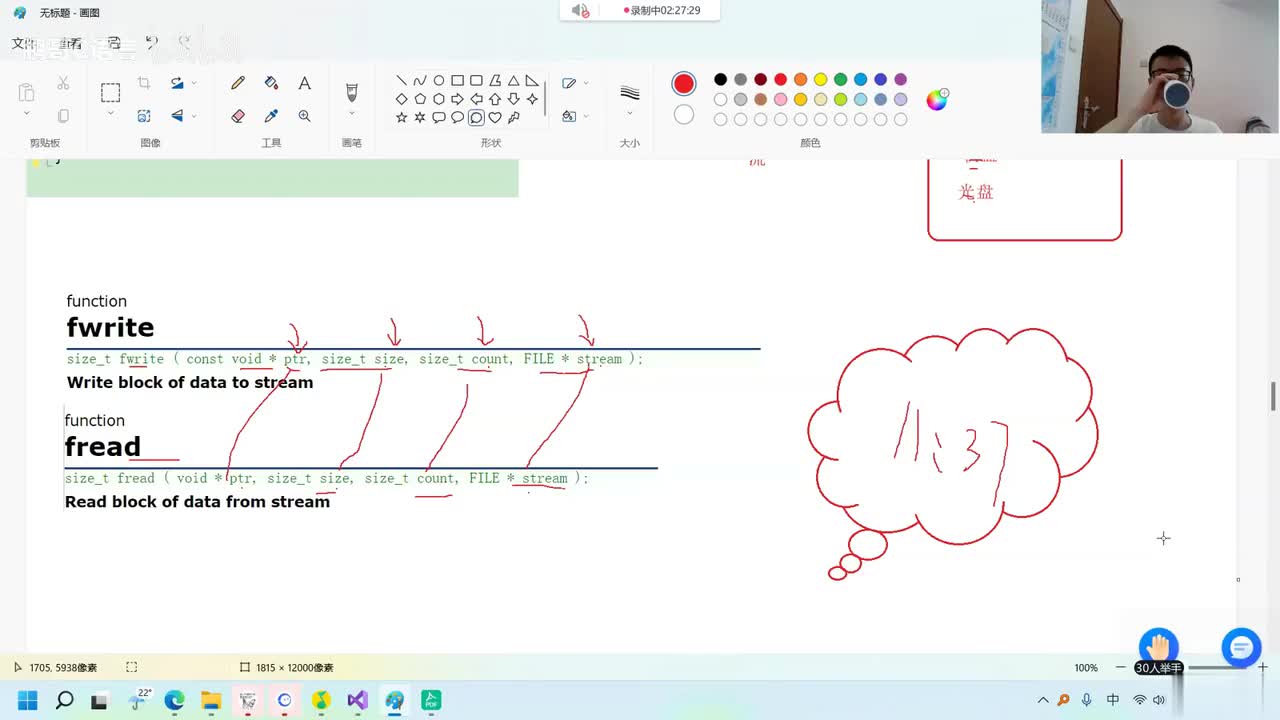Viewport: 1280px width, 720px height.
Task: Pick the green color swatch
Action: pos(840,79)
